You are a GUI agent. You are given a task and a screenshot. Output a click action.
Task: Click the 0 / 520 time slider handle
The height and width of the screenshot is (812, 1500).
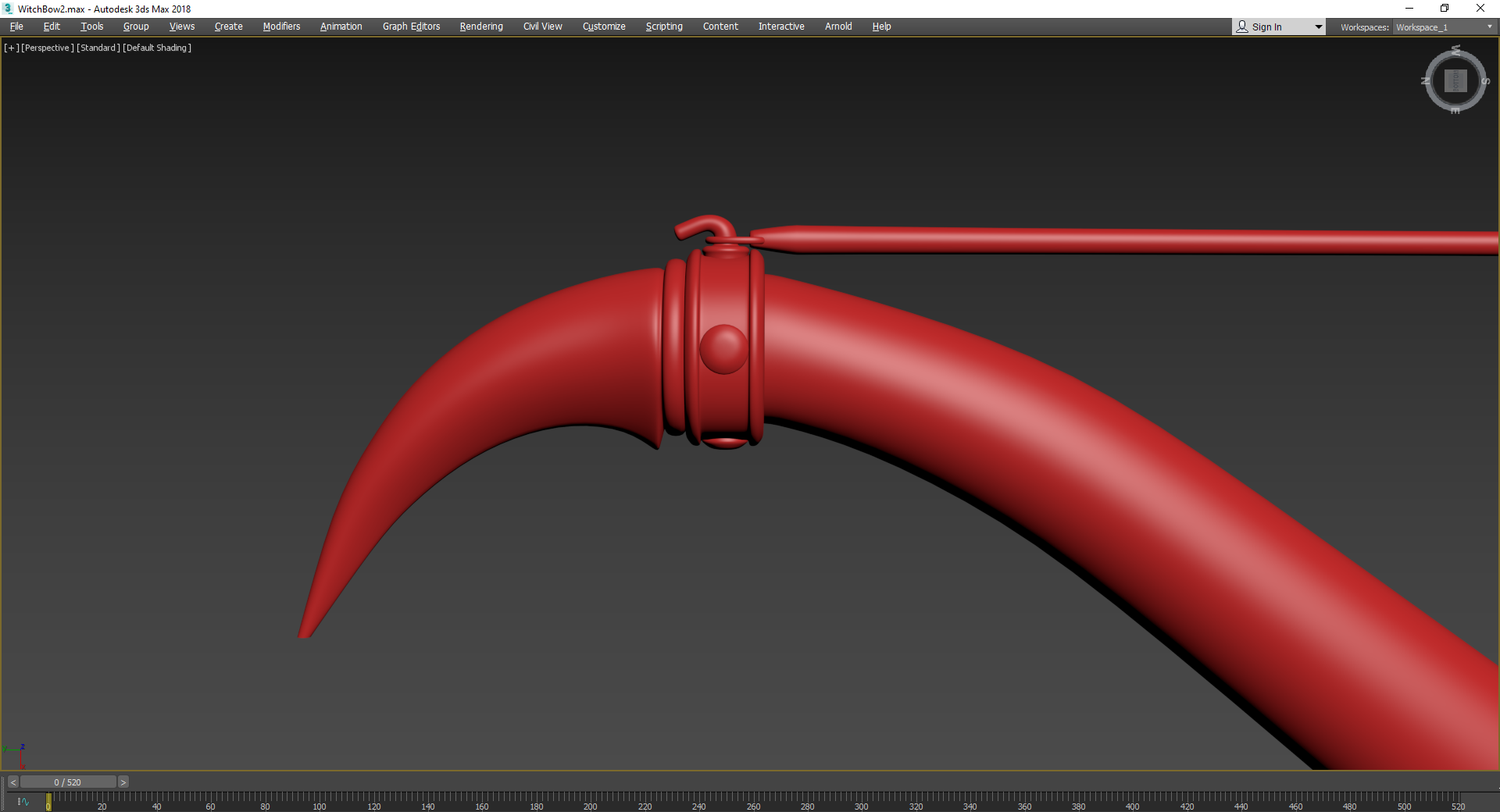pos(68,782)
